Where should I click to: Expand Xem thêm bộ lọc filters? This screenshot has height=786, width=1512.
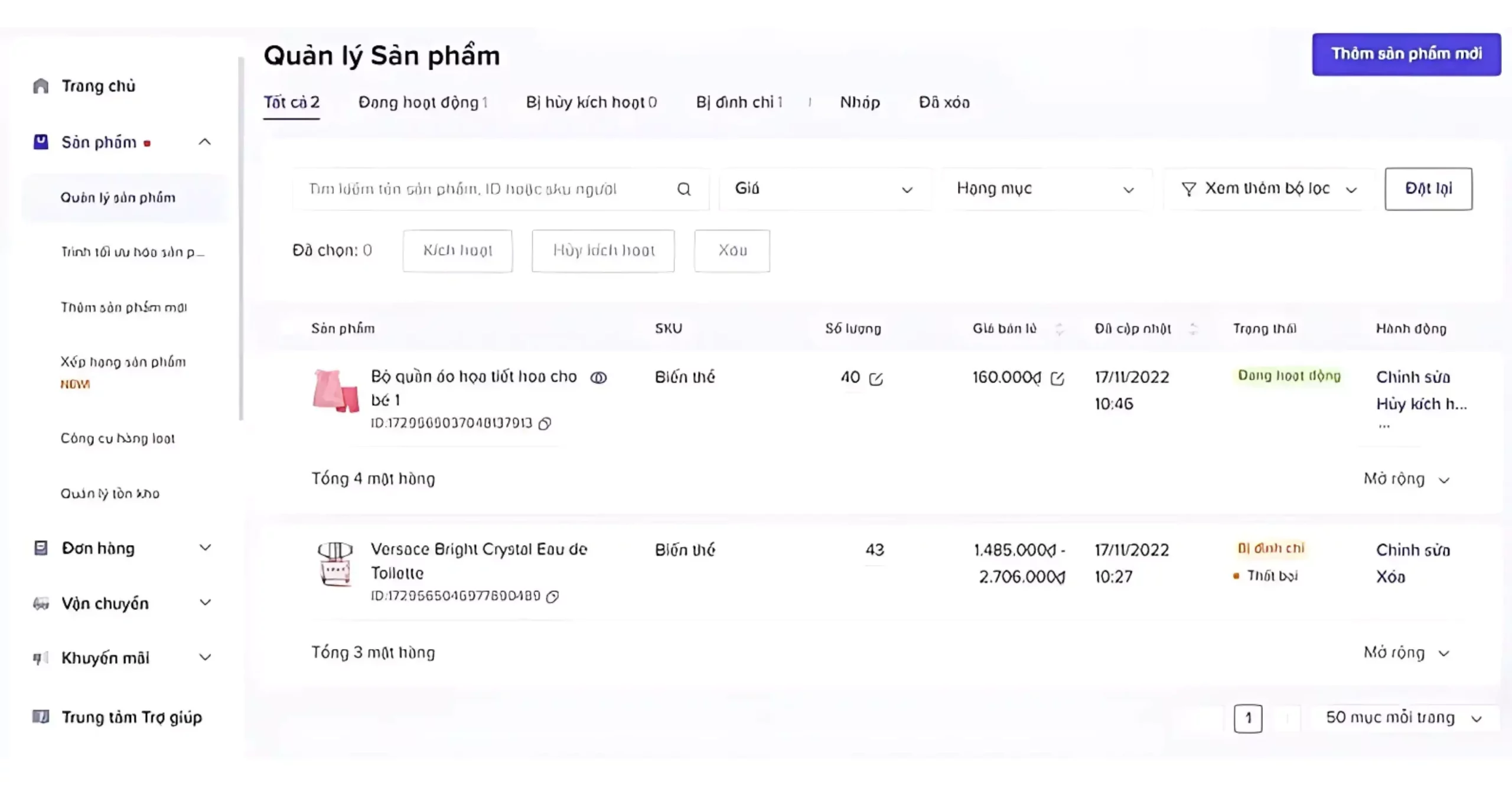[x=1269, y=189]
